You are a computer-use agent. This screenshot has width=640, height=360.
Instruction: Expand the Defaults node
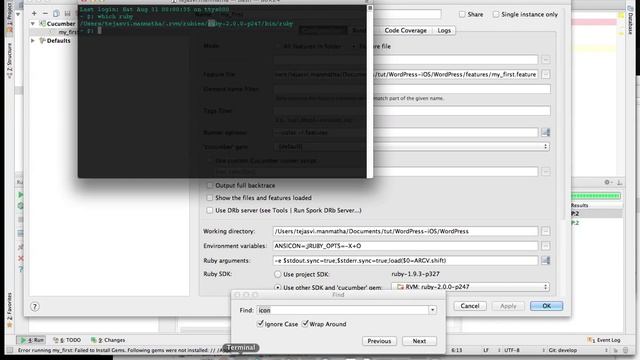33,40
